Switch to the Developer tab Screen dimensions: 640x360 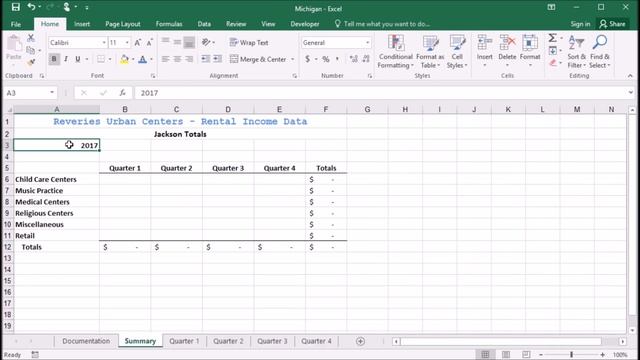point(304,24)
